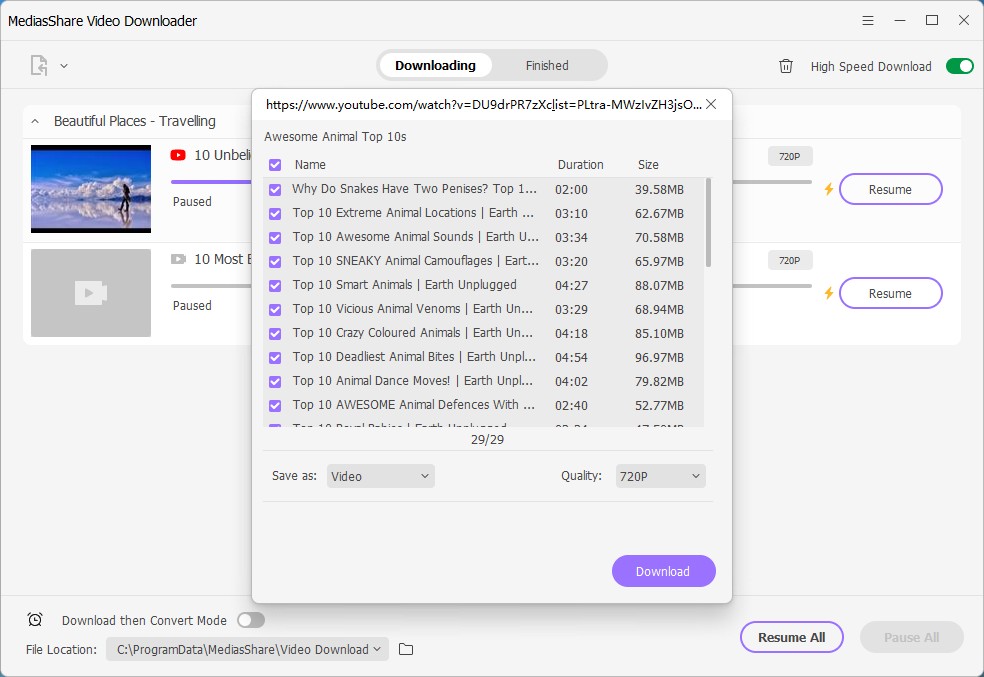Toggle High Speed Download switch off
This screenshot has height=677, width=984.
pyautogui.click(x=959, y=66)
